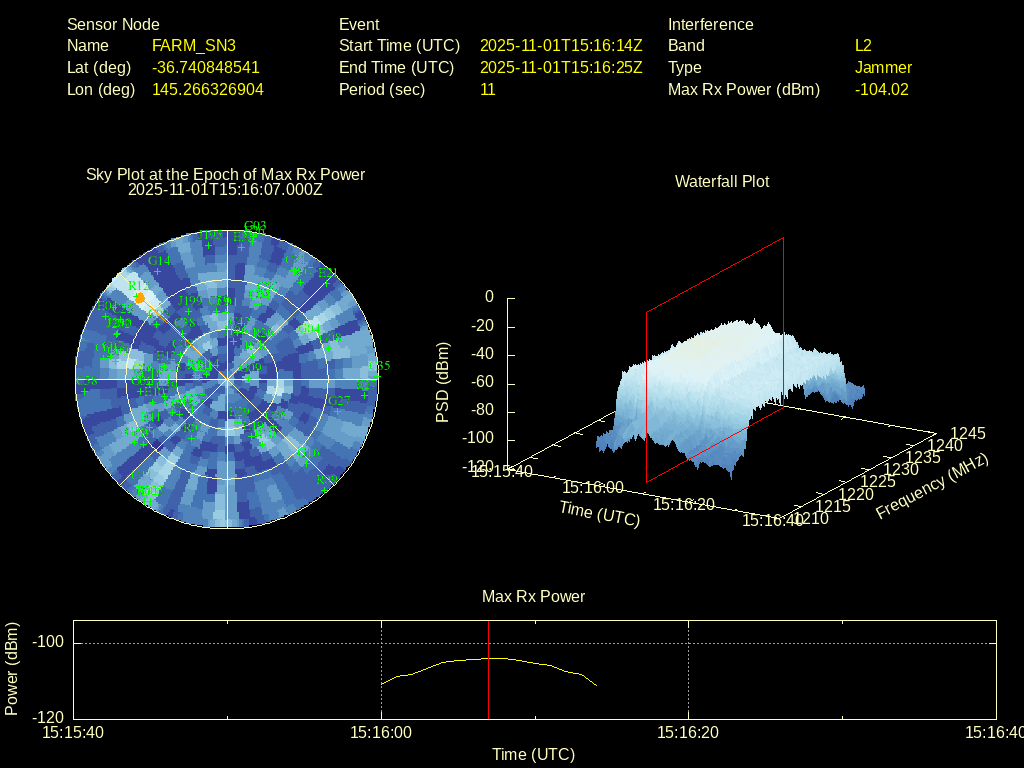
Task: Click the Waterfall Plot title
Action: (721, 181)
